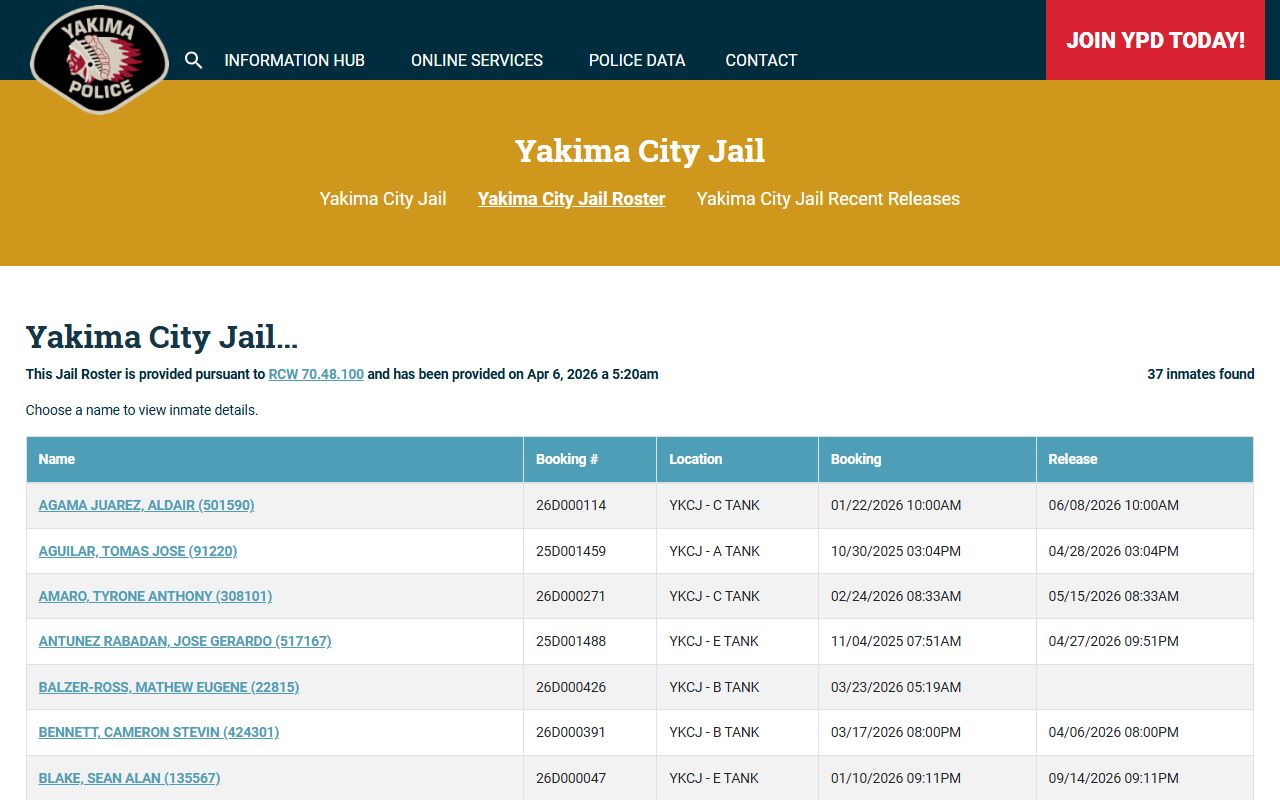Select booking number 25D001488
The image size is (1280, 800).
571,641
